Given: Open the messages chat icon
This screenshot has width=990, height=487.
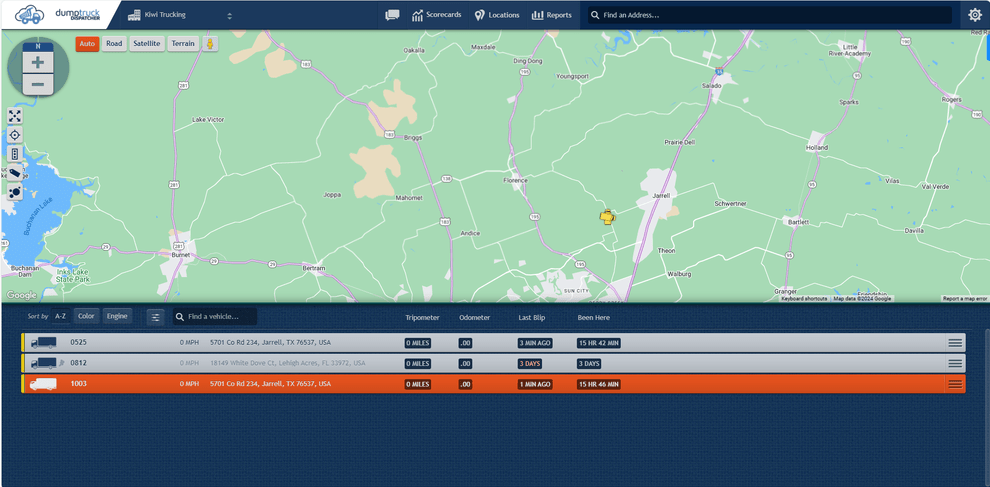Looking at the screenshot, I should tap(392, 15).
